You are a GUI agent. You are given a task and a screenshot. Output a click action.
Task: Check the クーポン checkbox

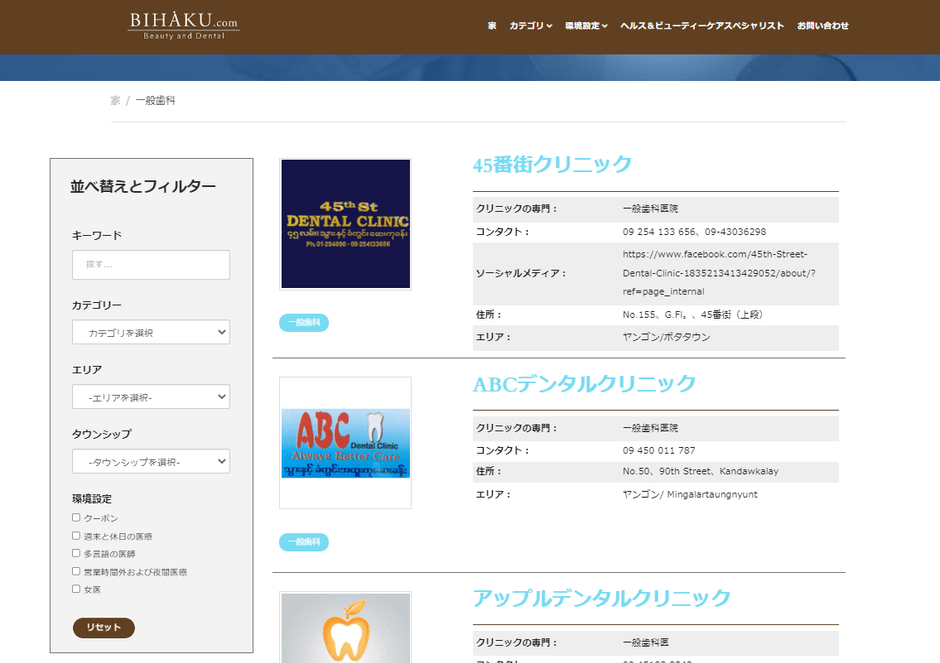tap(76, 517)
